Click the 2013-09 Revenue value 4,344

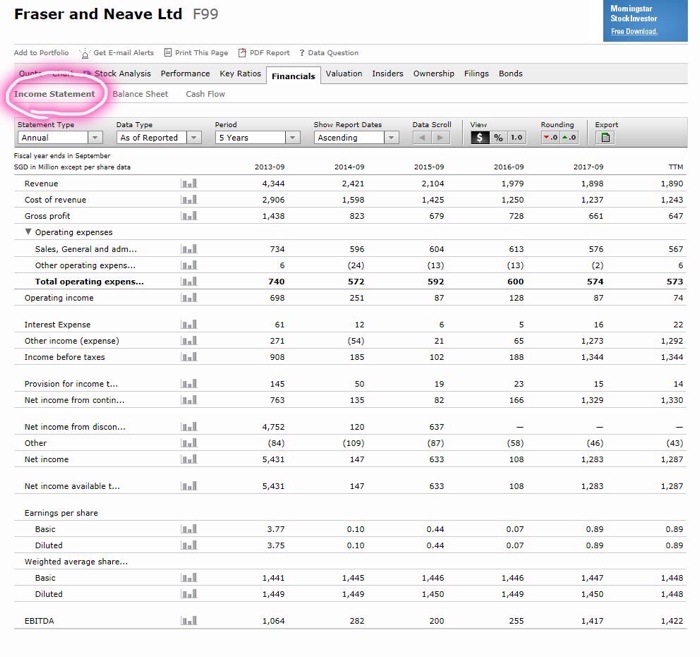(273, 183)
